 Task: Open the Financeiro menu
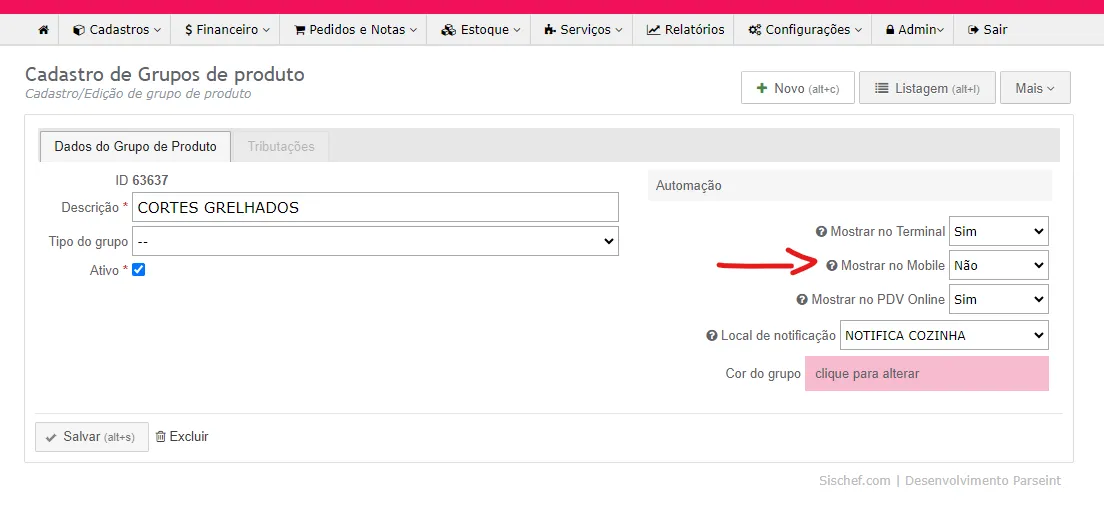(227, 30)
